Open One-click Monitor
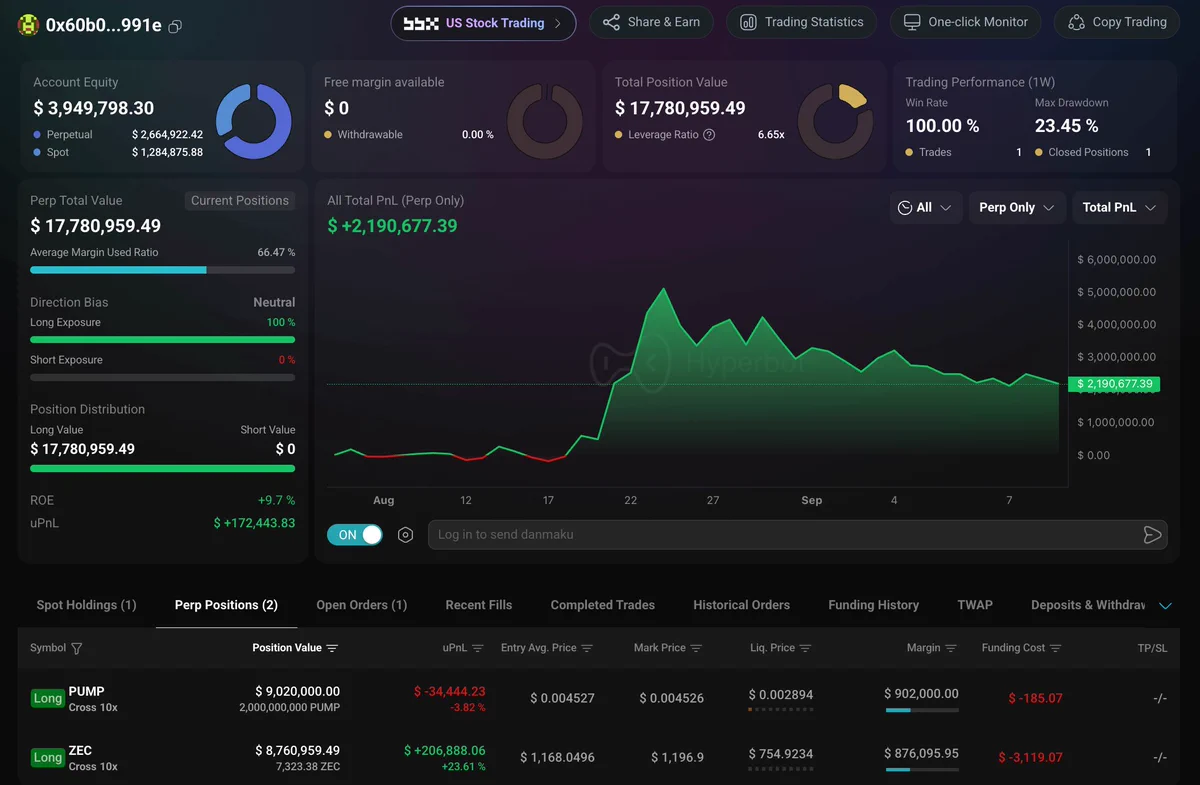This screenshot has height=785, width=1200. click(x=965, y=22)
